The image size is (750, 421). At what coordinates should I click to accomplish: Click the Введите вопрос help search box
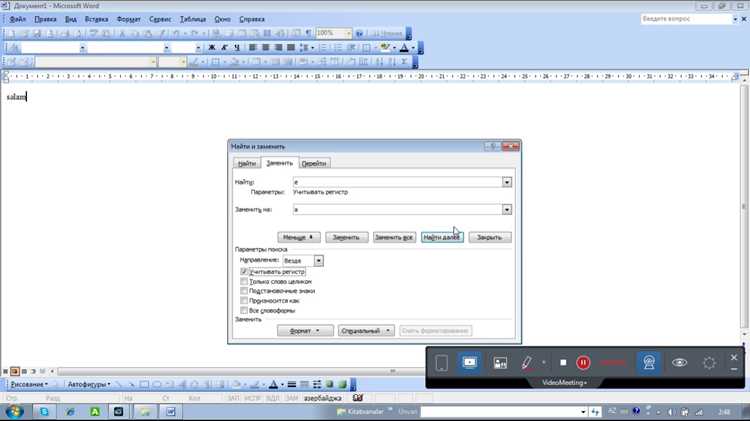[686, 19]
